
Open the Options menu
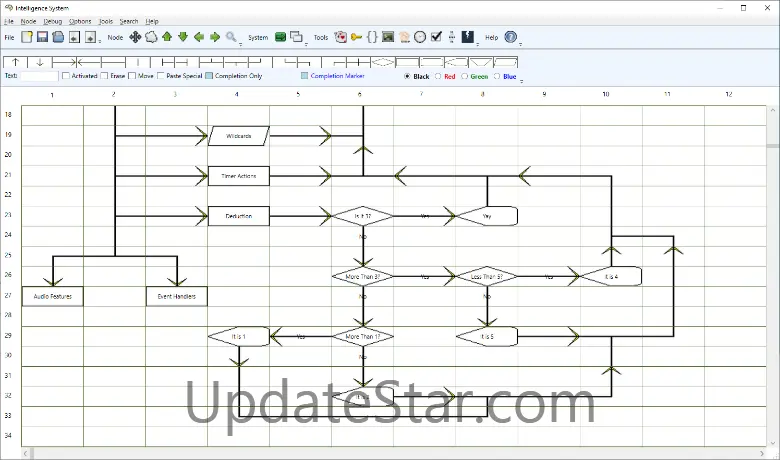(x=80, y=21)
